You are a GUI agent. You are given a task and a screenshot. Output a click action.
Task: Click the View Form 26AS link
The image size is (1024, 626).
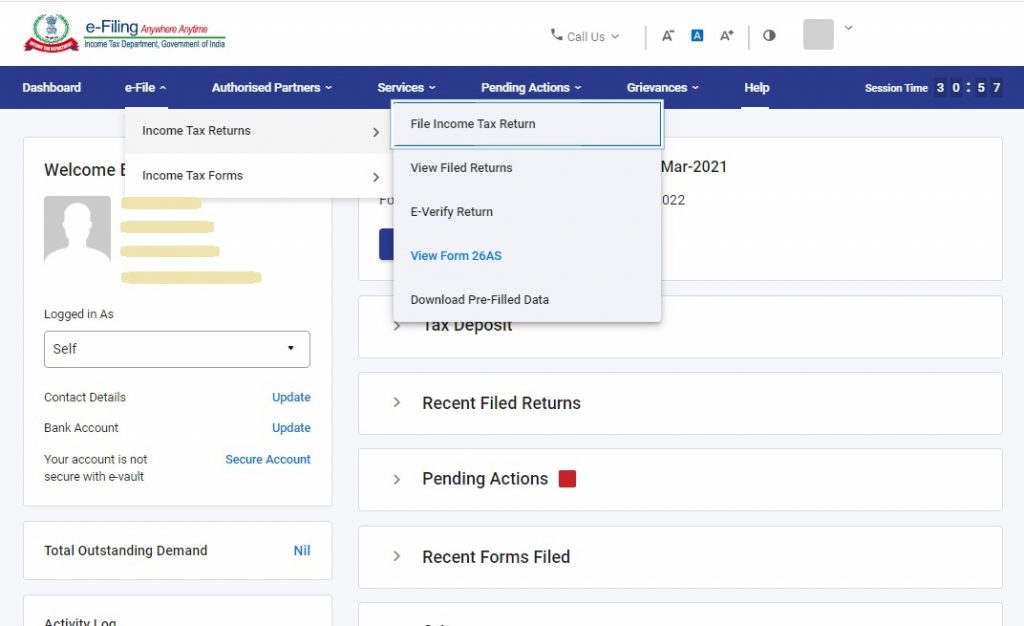tap(455, 256)
